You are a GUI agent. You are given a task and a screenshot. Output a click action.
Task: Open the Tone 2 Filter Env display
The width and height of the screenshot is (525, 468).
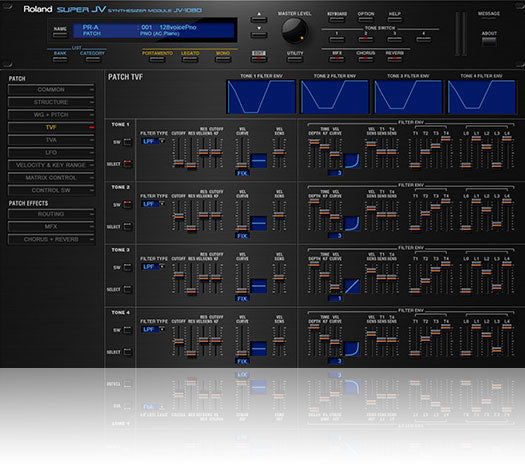coord(334,97)
